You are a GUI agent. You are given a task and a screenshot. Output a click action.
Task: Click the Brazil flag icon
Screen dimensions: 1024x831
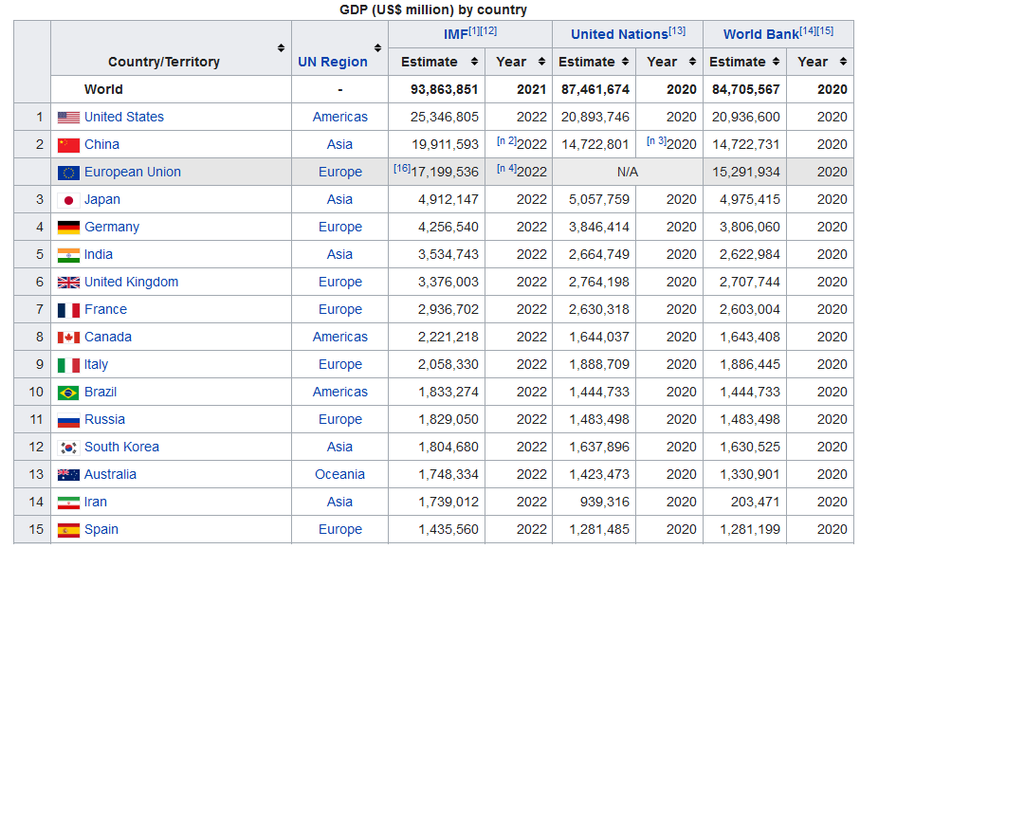(x=69, y=392)
